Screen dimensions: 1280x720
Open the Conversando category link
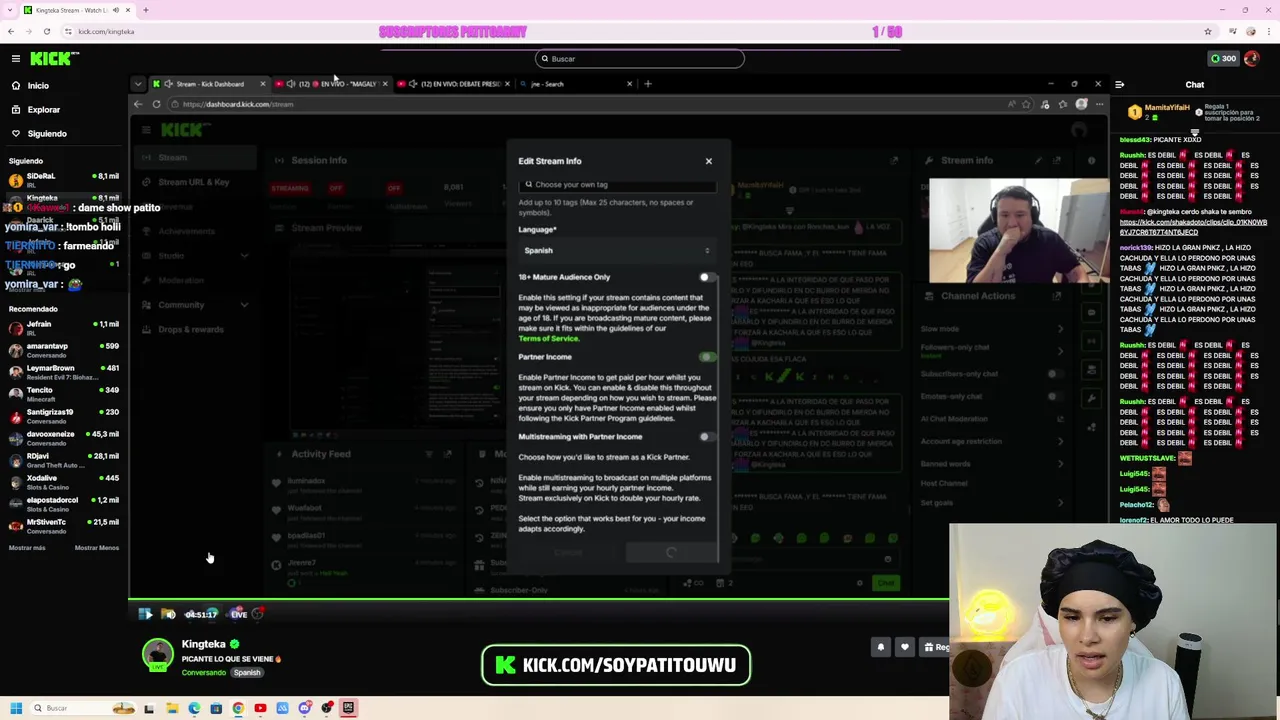203,673
